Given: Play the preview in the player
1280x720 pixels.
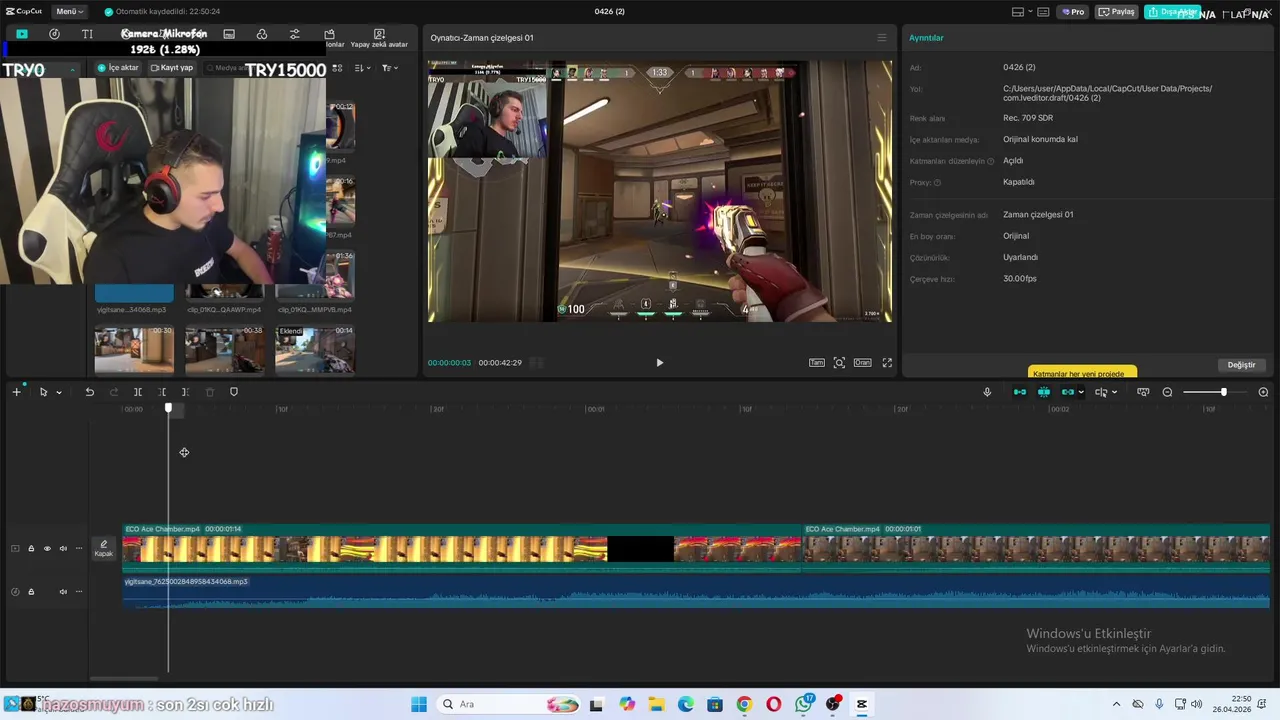Looking at the screenshot, I should [x=659, y=363].
